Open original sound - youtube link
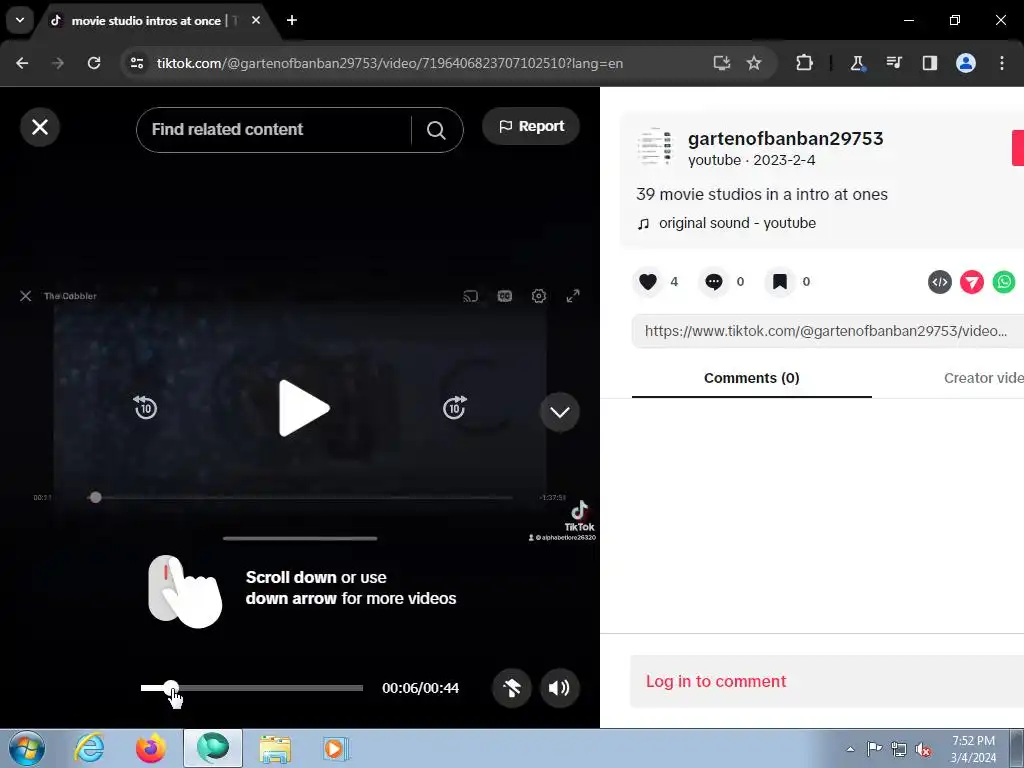The image size is (1024, 768). tap(737, 223)
